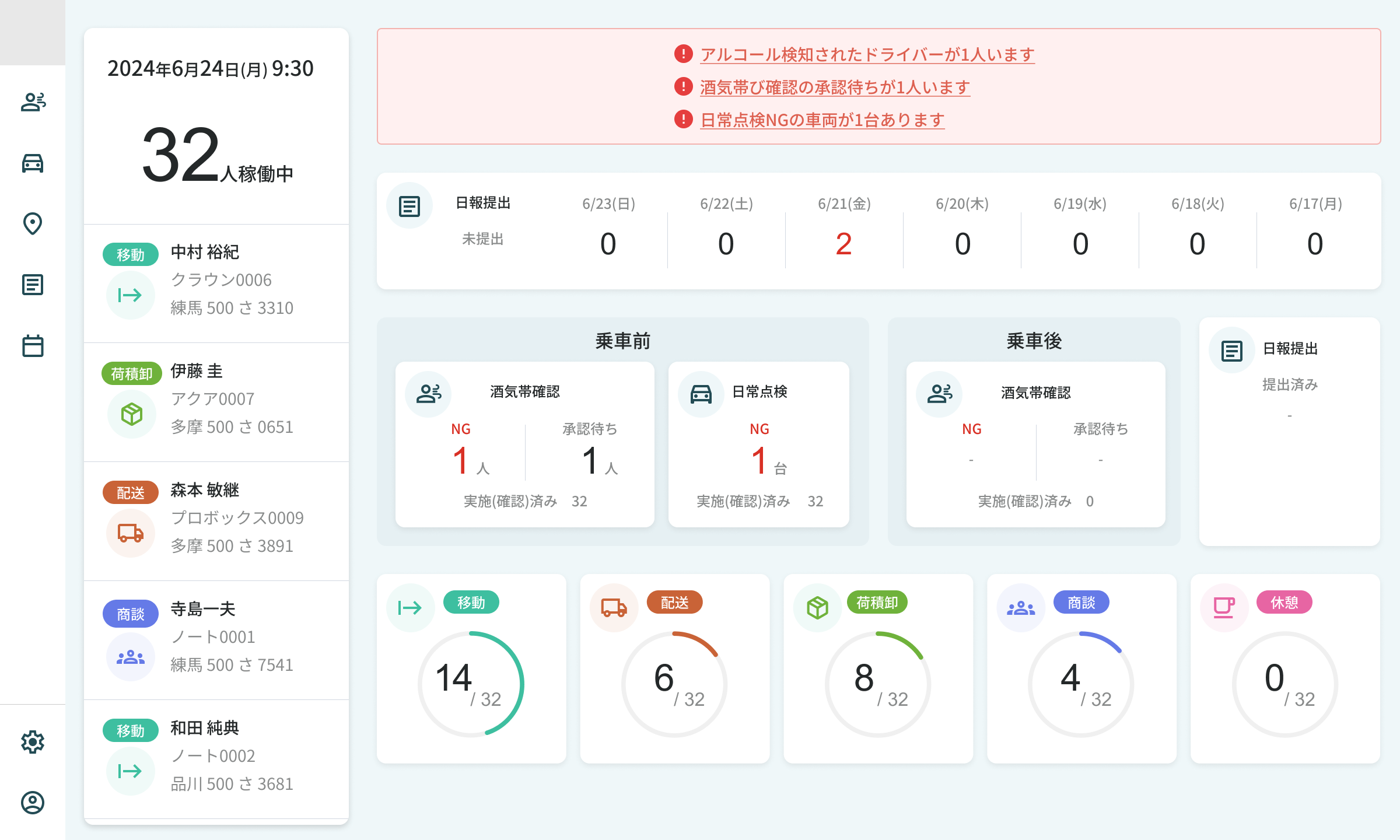The height and width of the screenshot is (840, 1400).
Task: Click the 荷積卸 status badge on card
Action: coord(877,603)
